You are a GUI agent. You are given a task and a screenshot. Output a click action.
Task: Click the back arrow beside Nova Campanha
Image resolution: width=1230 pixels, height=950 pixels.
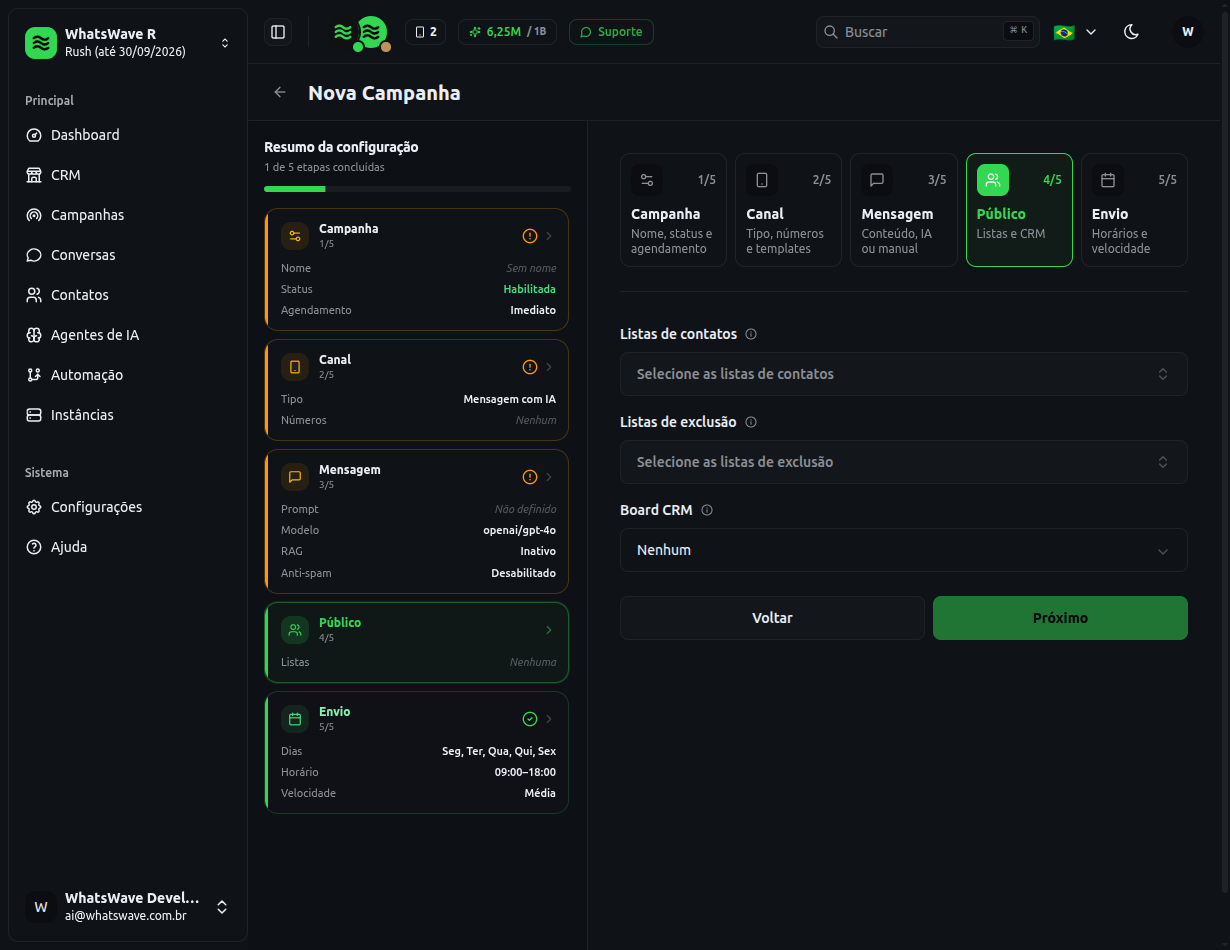[x=280, y=93]
